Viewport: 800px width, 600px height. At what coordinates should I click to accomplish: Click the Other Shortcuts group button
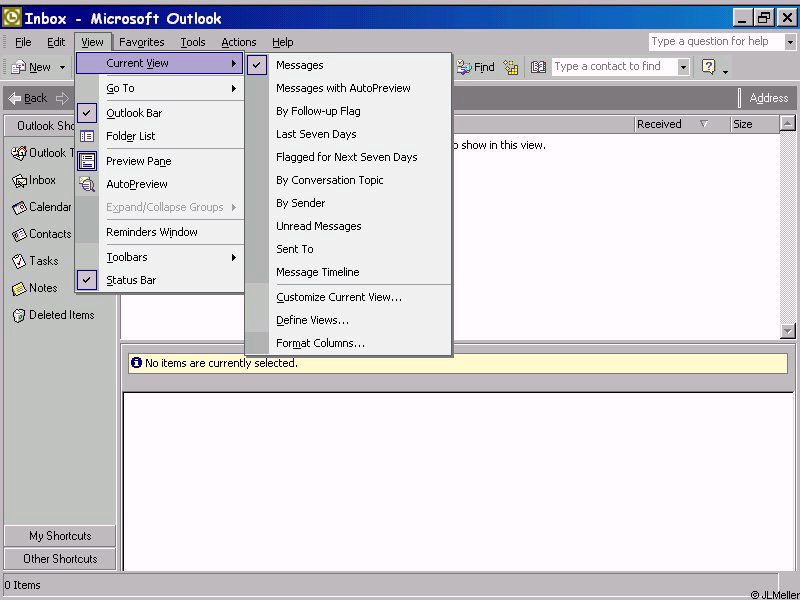click(x=60, y=559)
